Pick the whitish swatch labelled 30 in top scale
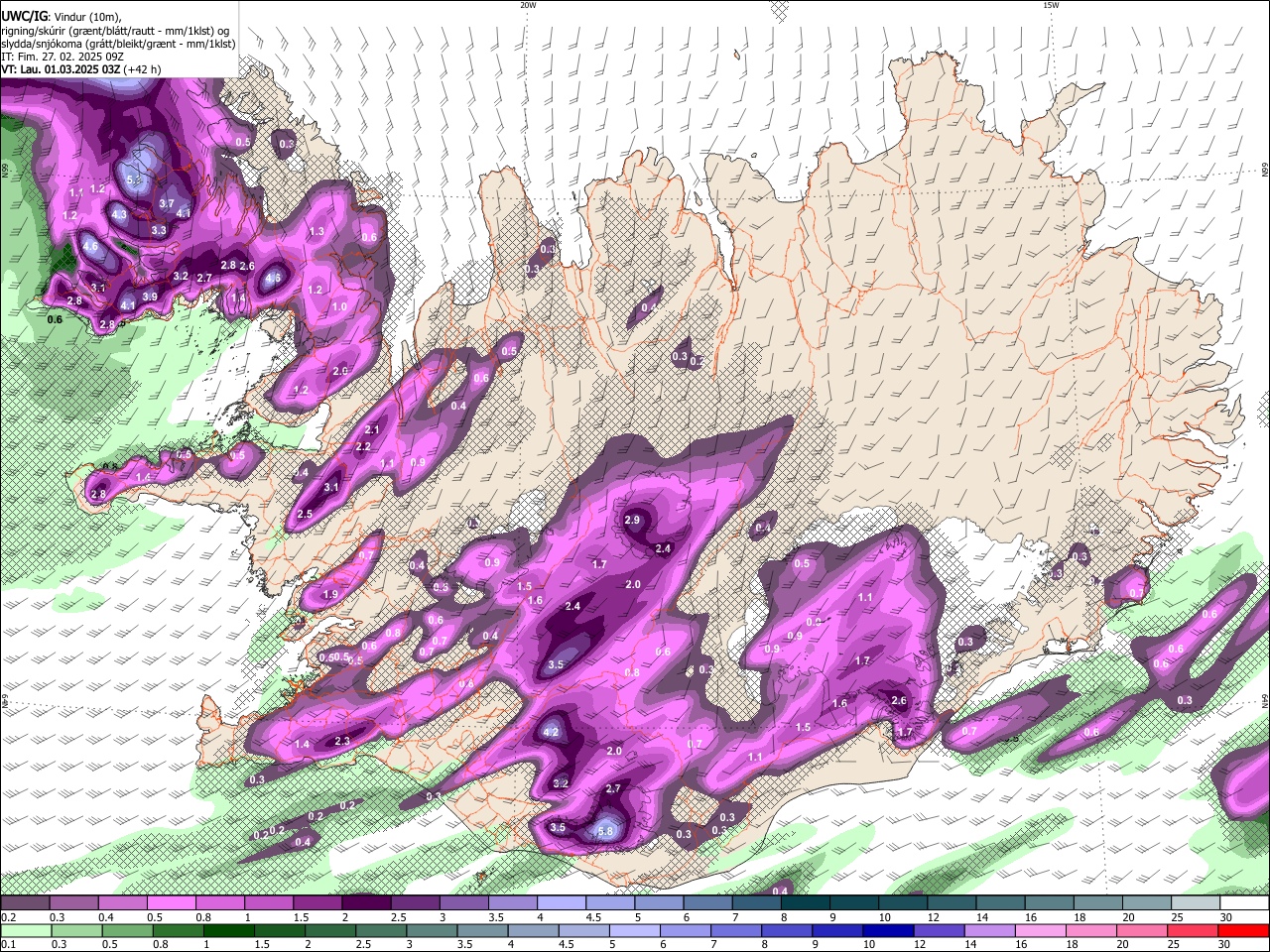 [x=1244, y=903]
